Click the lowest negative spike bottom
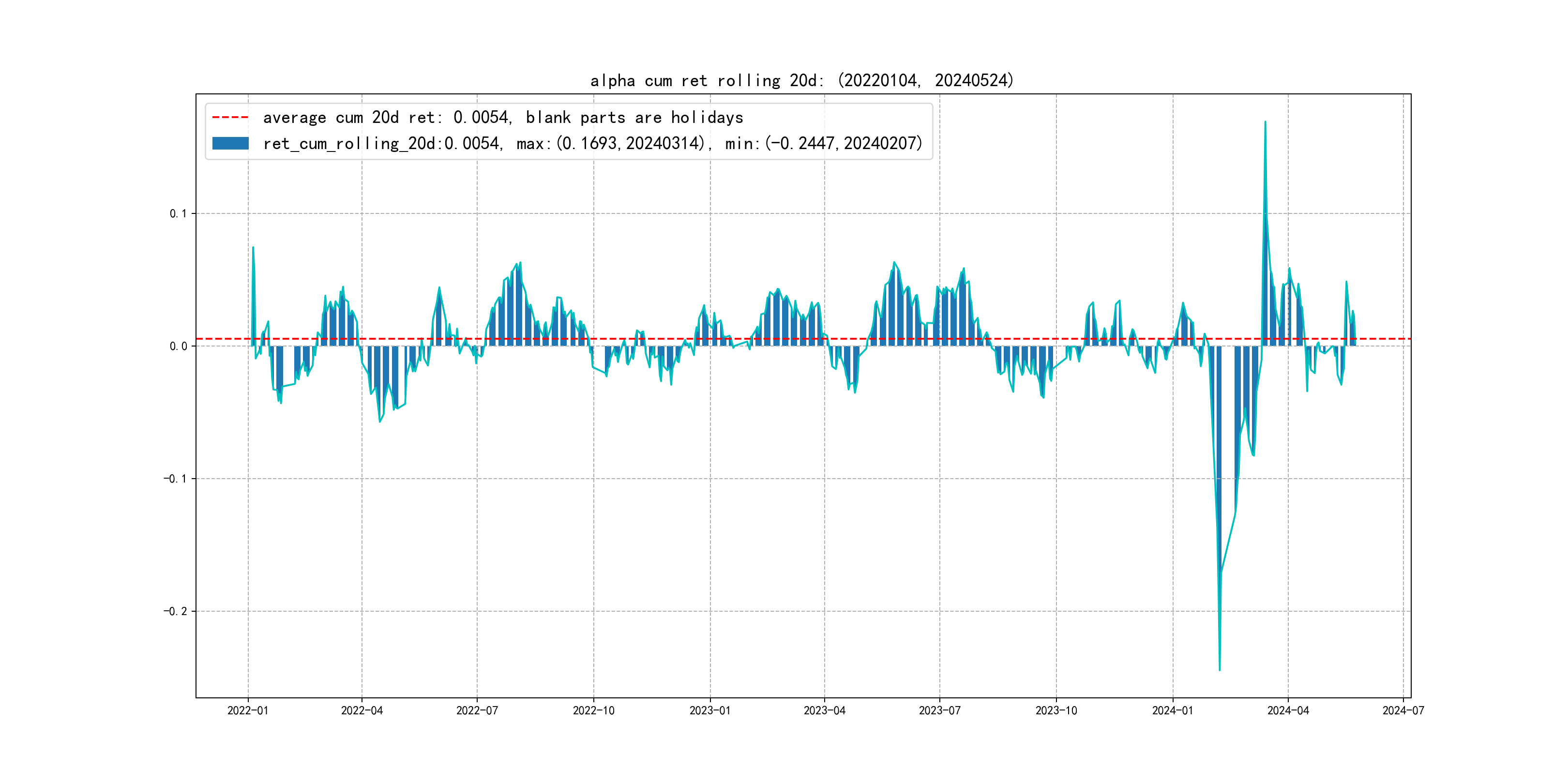 [x=1219, y=670]
